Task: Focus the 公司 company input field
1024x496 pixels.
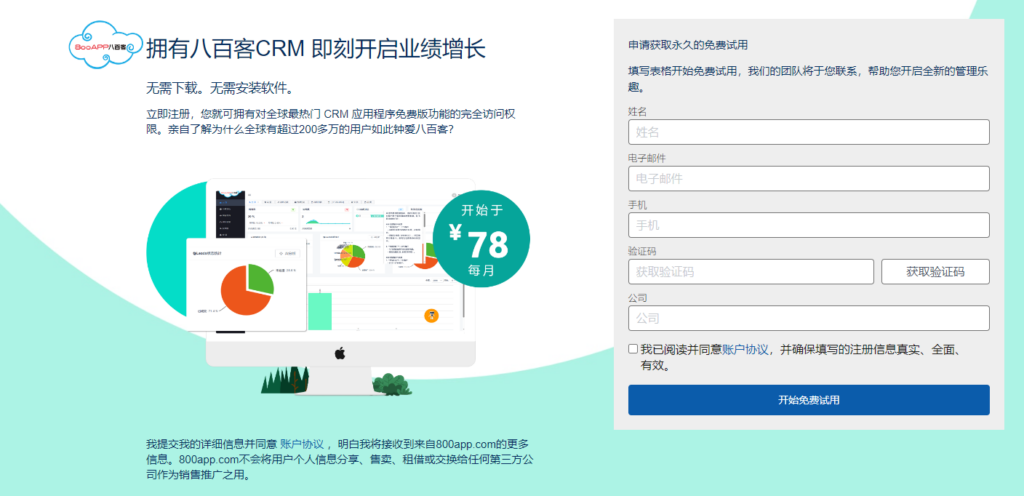Action: pos(808,318)
